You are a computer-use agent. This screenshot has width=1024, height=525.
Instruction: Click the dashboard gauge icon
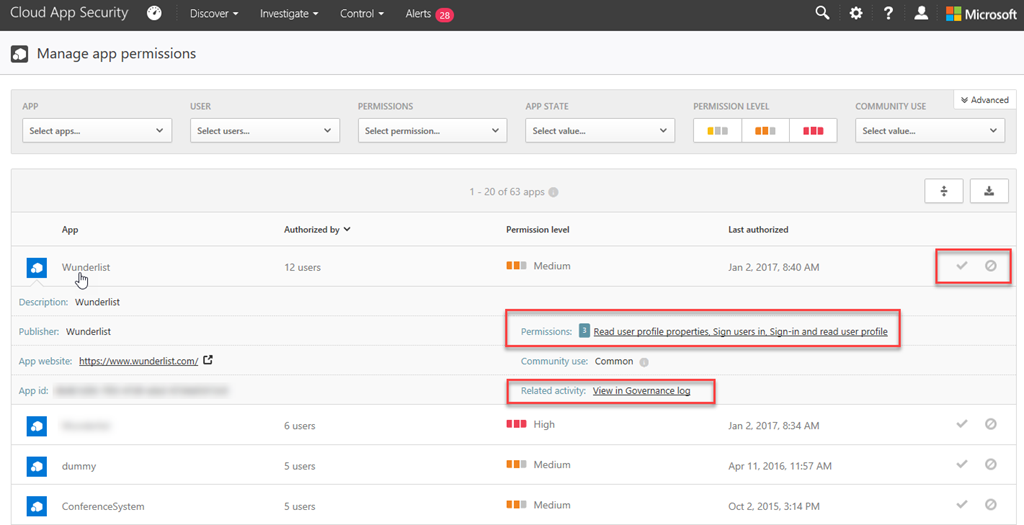click(154, 14)
